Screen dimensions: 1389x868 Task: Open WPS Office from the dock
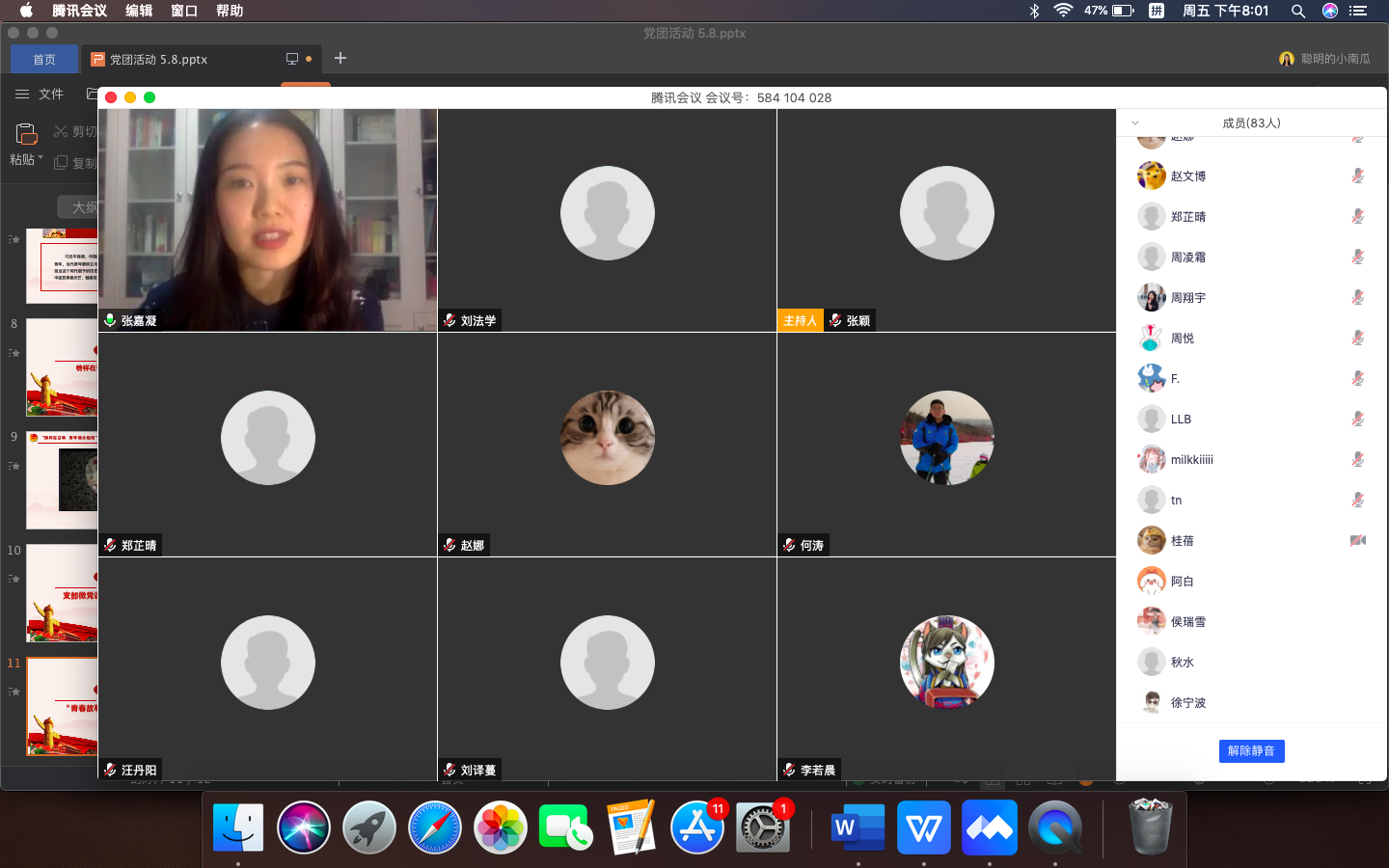(x=923, y=827)
